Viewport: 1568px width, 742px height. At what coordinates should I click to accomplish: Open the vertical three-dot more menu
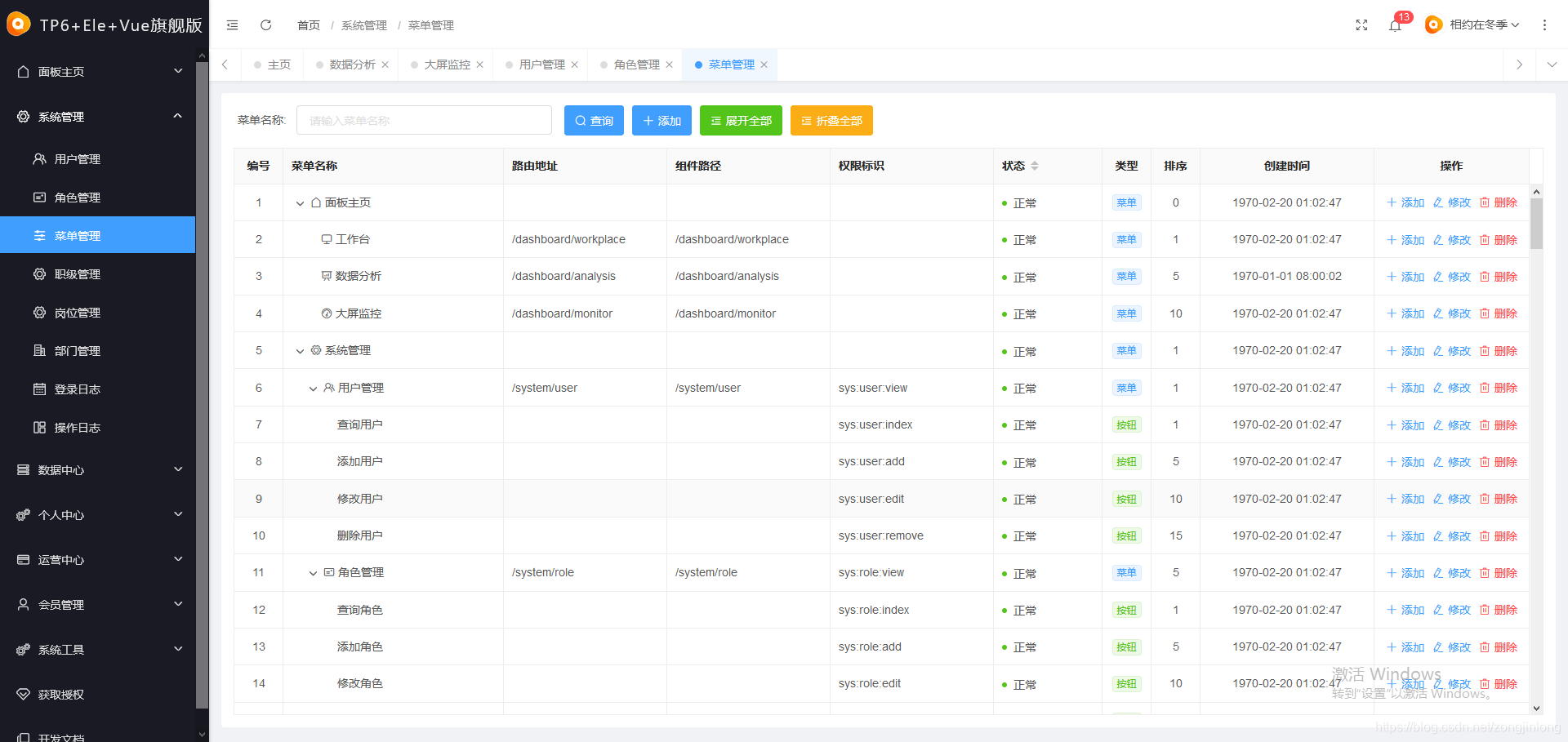[1544, 25]
